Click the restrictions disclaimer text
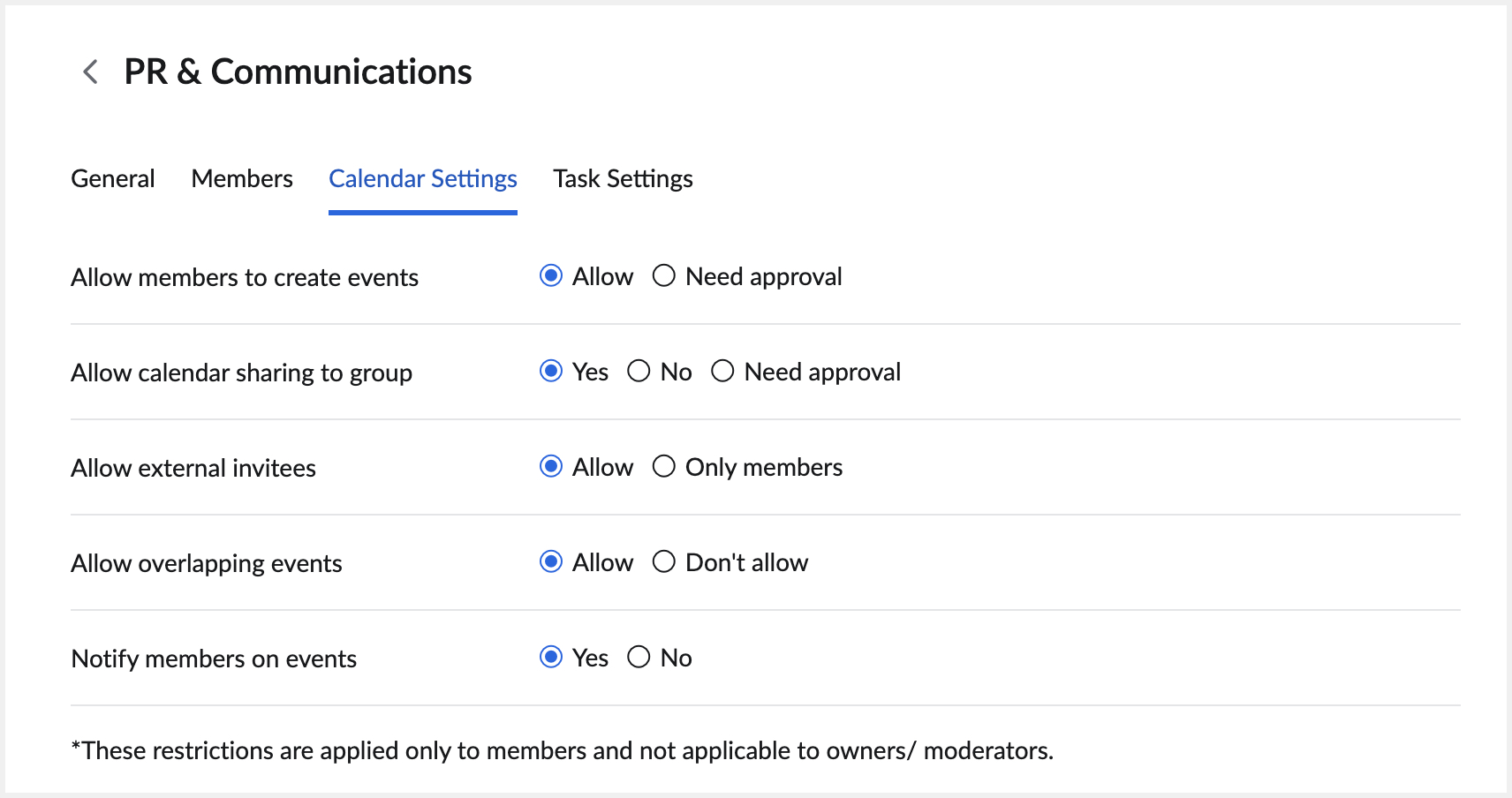Image resolution: width=1512 pixels, height=798 pixels. tap(563, 750)
